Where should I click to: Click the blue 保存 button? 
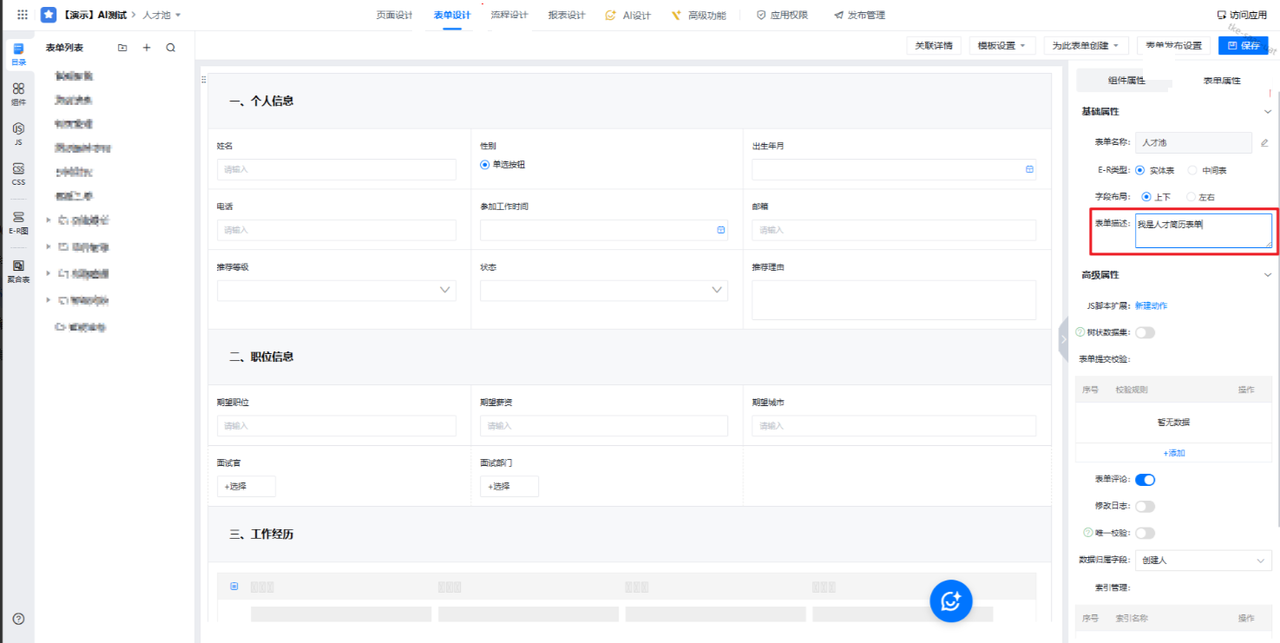coord(1243,46)
